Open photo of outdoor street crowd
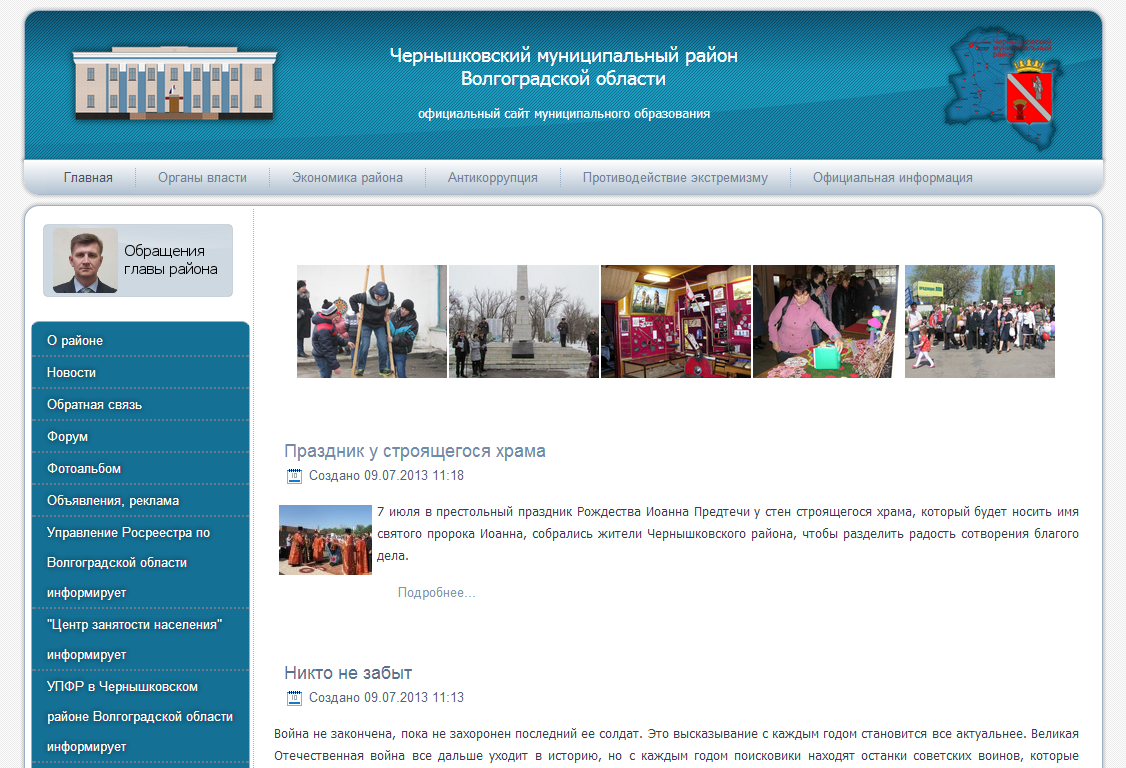1126x768 pixels. tap(980, 321)
